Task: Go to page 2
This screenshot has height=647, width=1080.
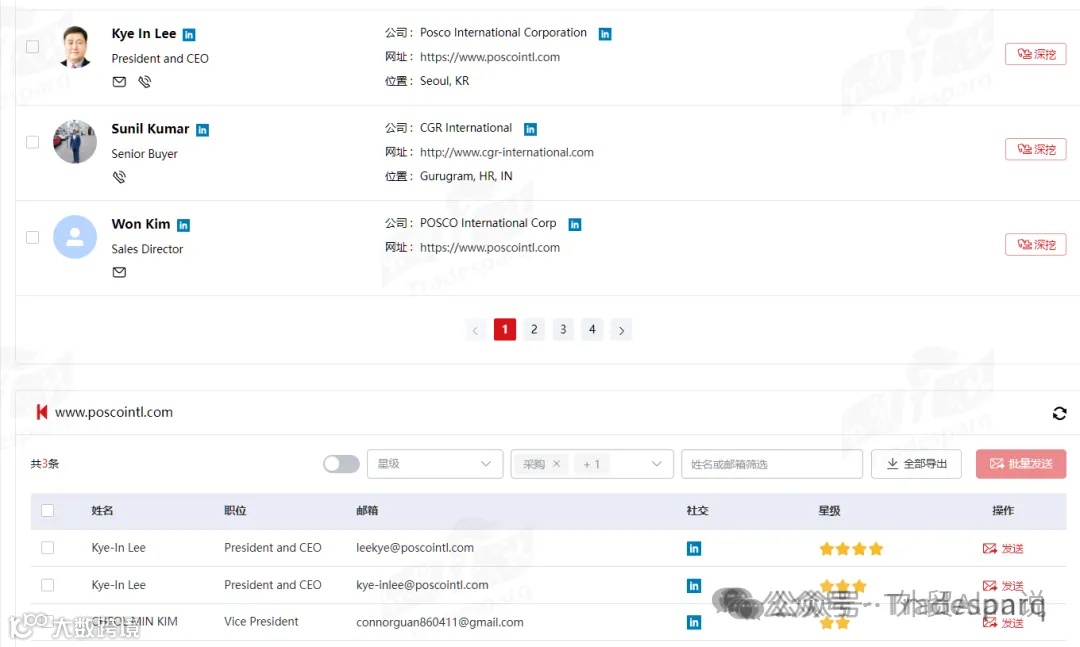Action: [534, 329]
